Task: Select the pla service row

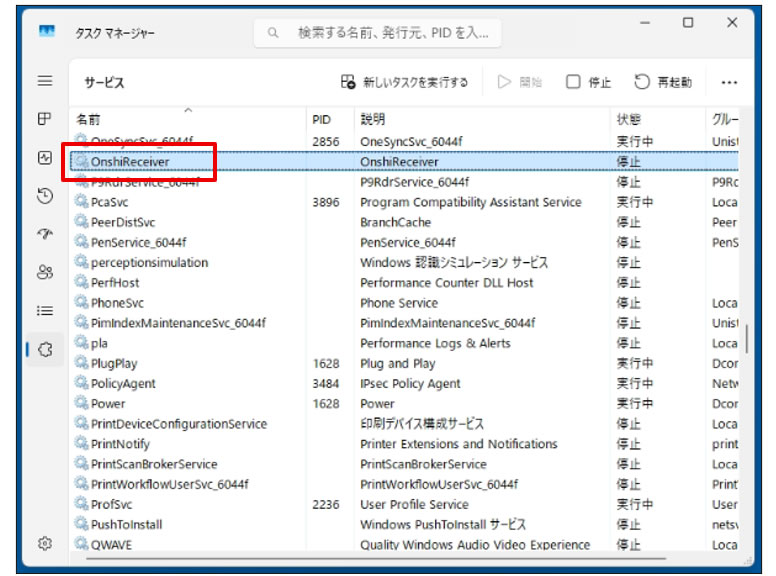Action: (x=404, y=343)
